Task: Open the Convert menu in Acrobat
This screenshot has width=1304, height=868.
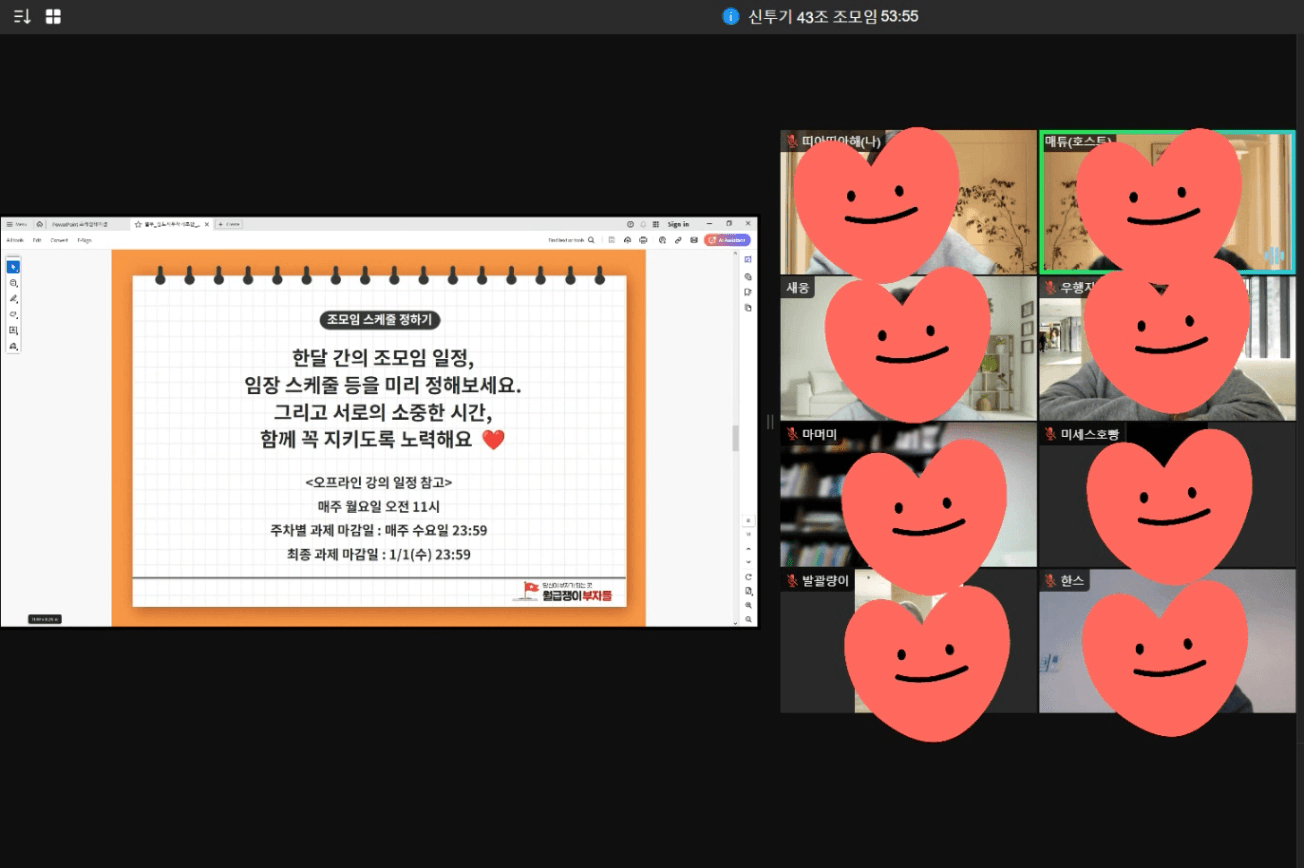Action: coord(59,240)
